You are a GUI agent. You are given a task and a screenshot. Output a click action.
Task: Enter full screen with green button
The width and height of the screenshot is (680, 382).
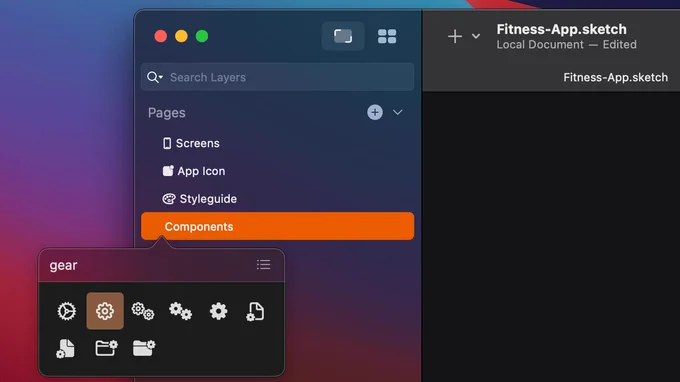tap(202, 36)
